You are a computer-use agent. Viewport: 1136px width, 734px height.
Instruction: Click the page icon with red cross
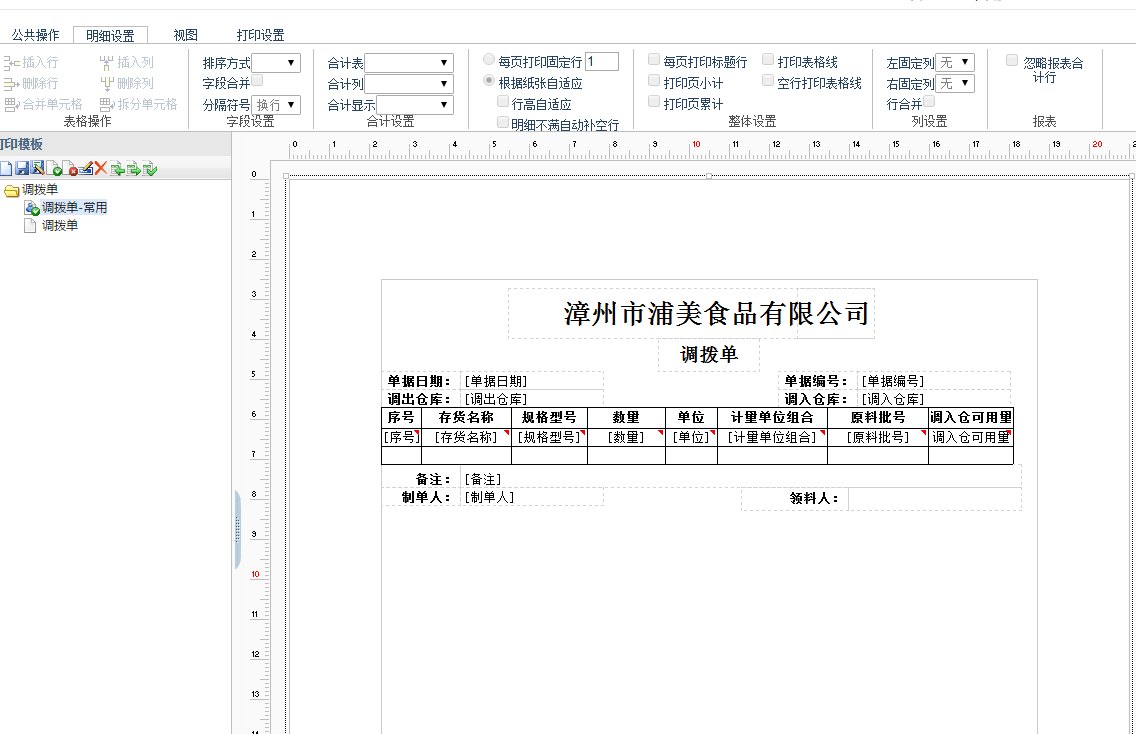click(x=70, y=169)
